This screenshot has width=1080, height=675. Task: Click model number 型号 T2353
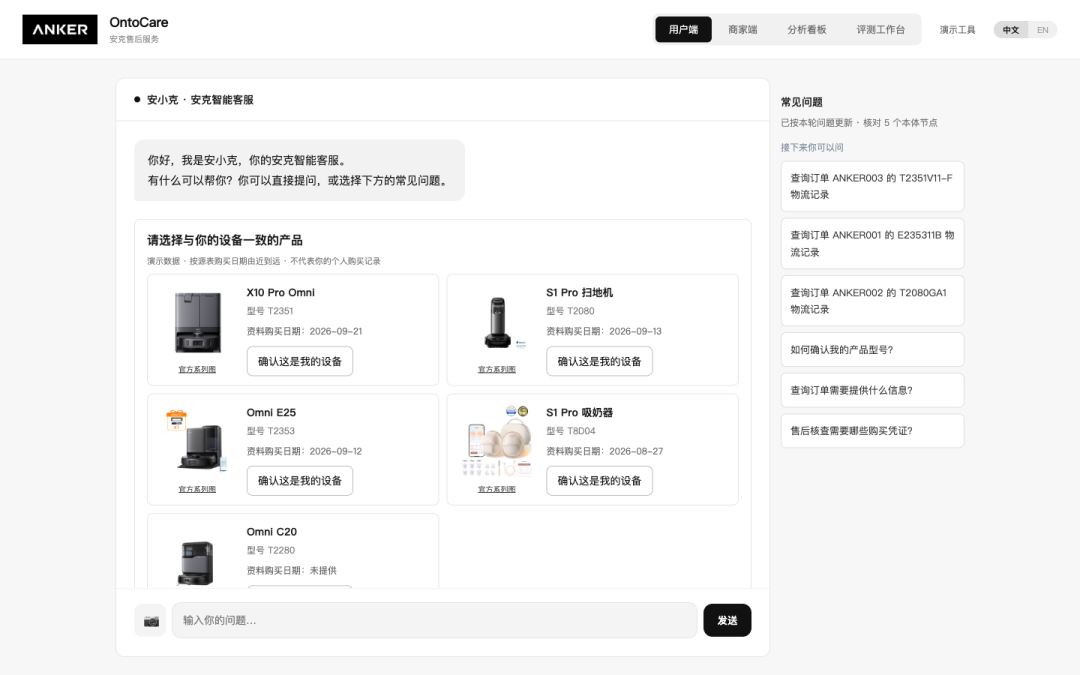click(271, 431)
